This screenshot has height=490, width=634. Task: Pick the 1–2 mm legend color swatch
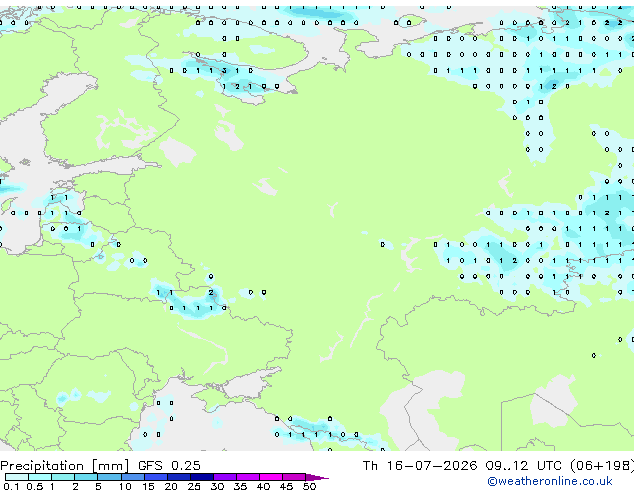tap(63, 477)
